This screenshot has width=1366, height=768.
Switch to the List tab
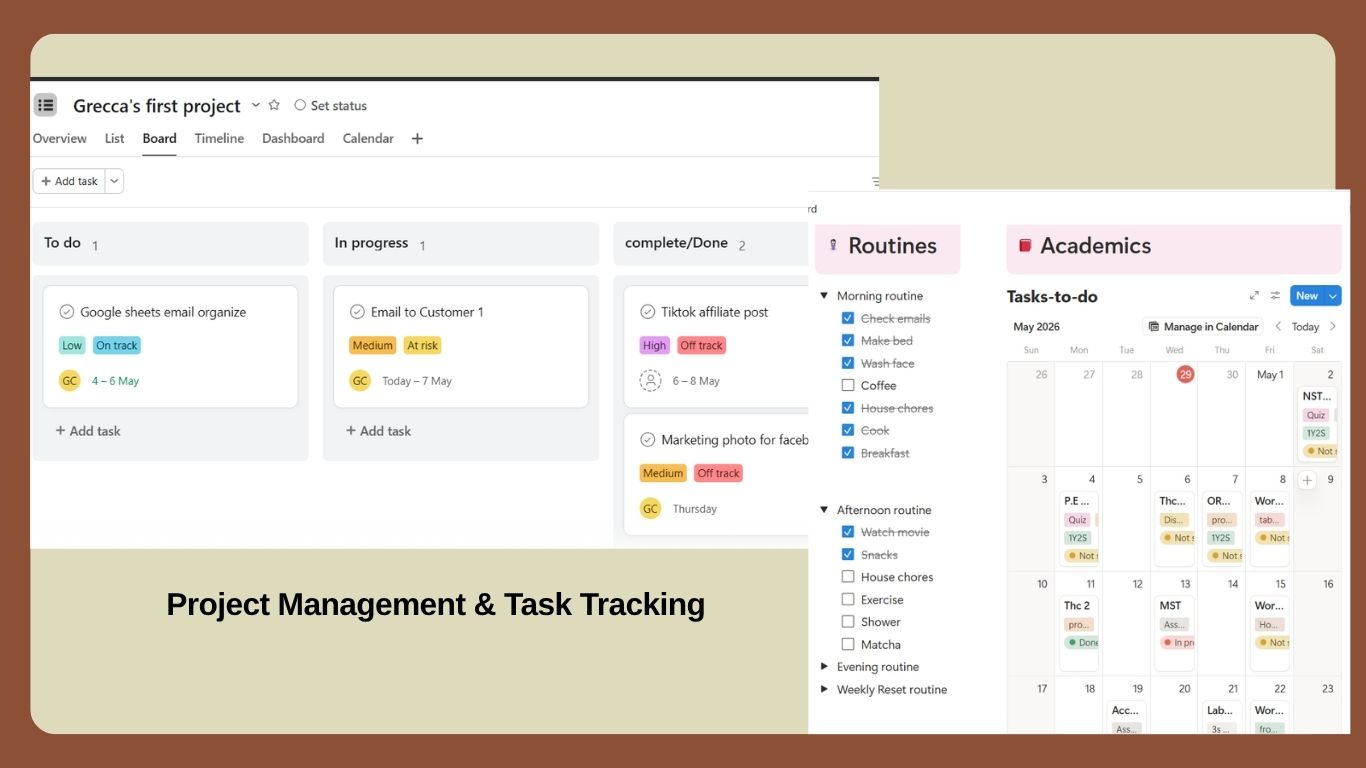(x=115, y=139)
